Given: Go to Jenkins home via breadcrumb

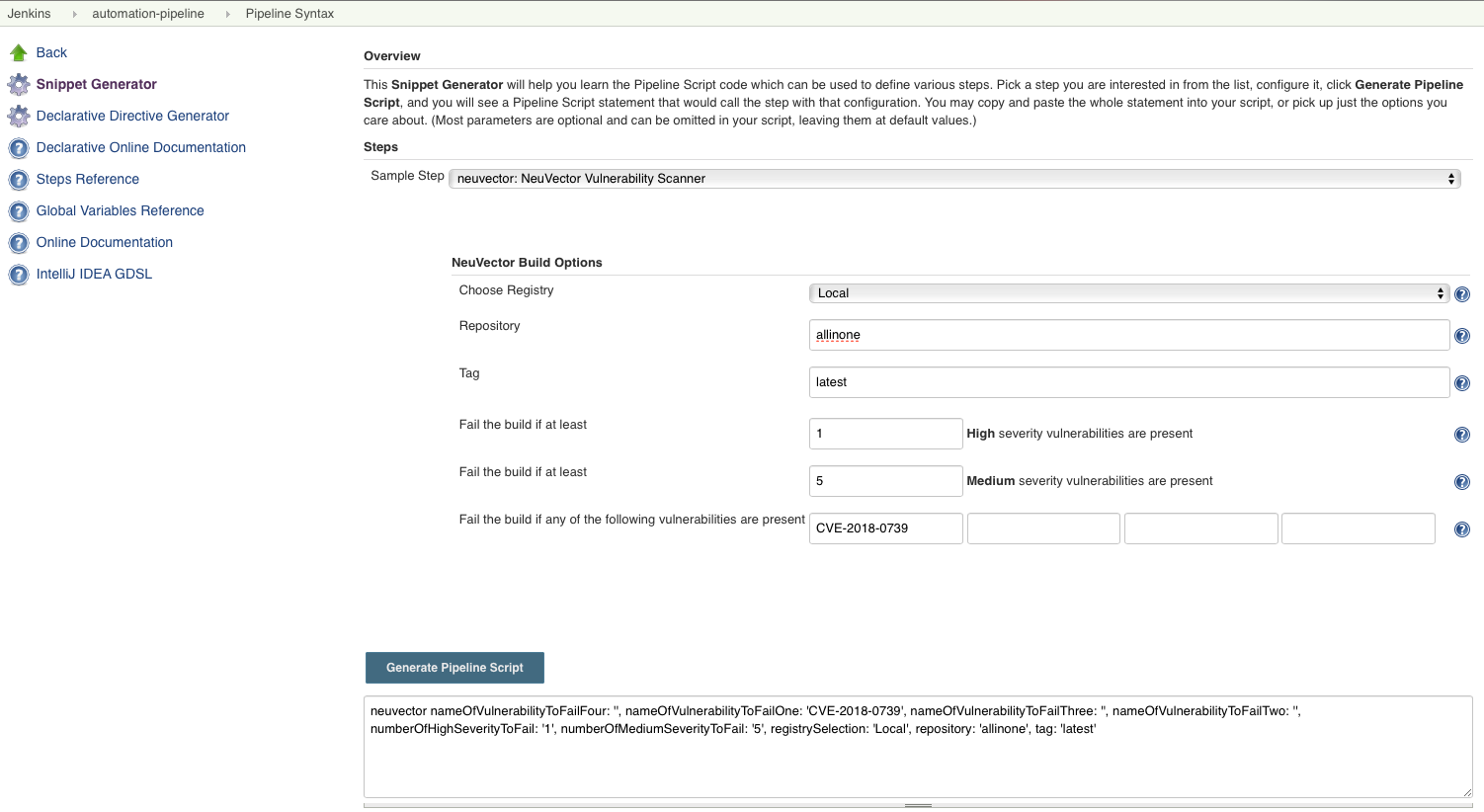Looking at the screenshot, I should pos(29,14).
